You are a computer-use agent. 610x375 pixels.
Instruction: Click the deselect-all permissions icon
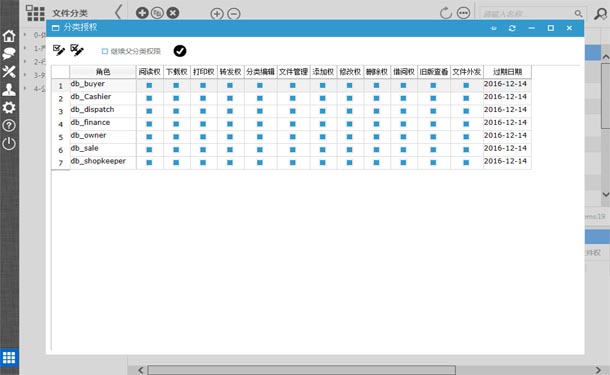click(x=77, y=50)
